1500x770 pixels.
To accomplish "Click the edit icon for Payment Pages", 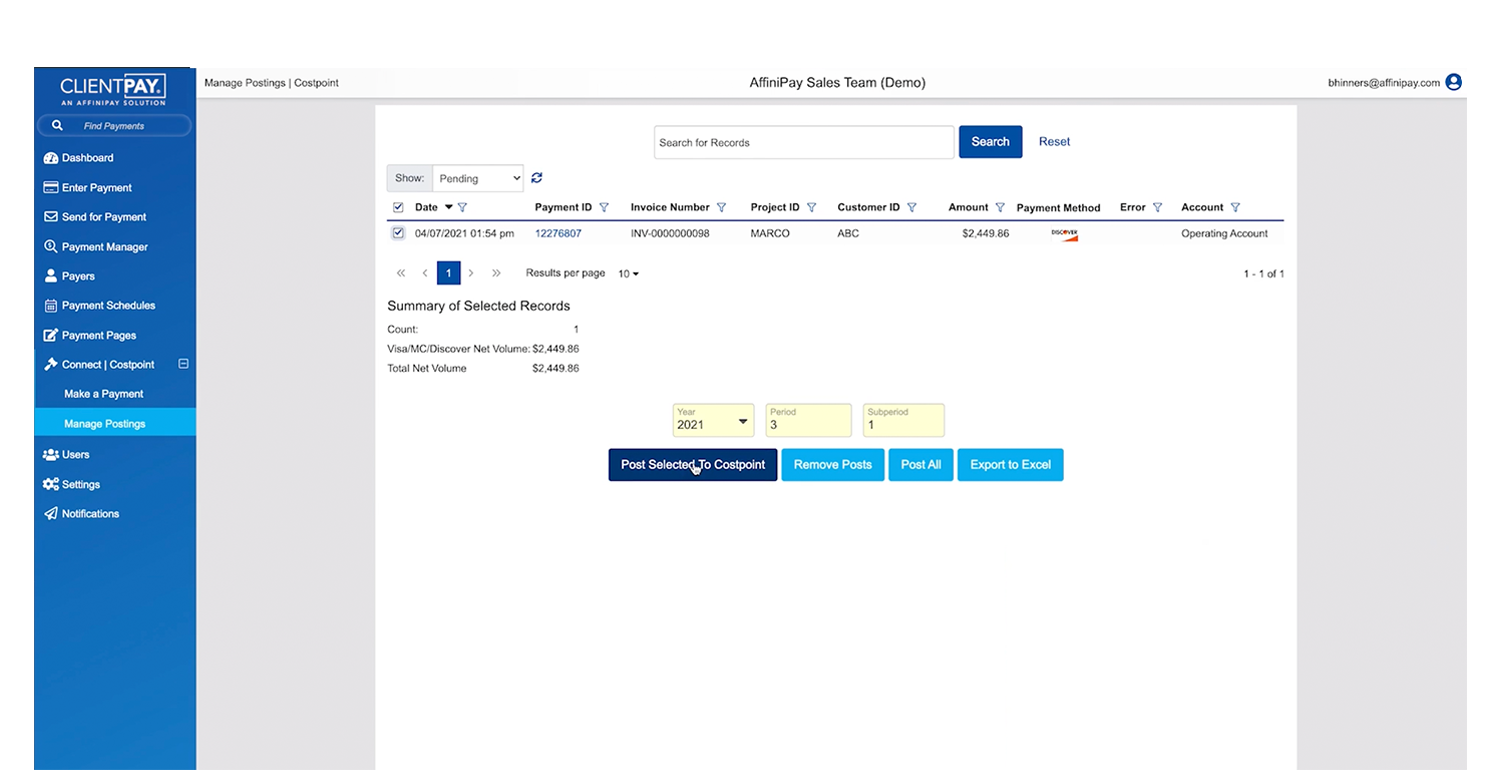I will (51, 336).
